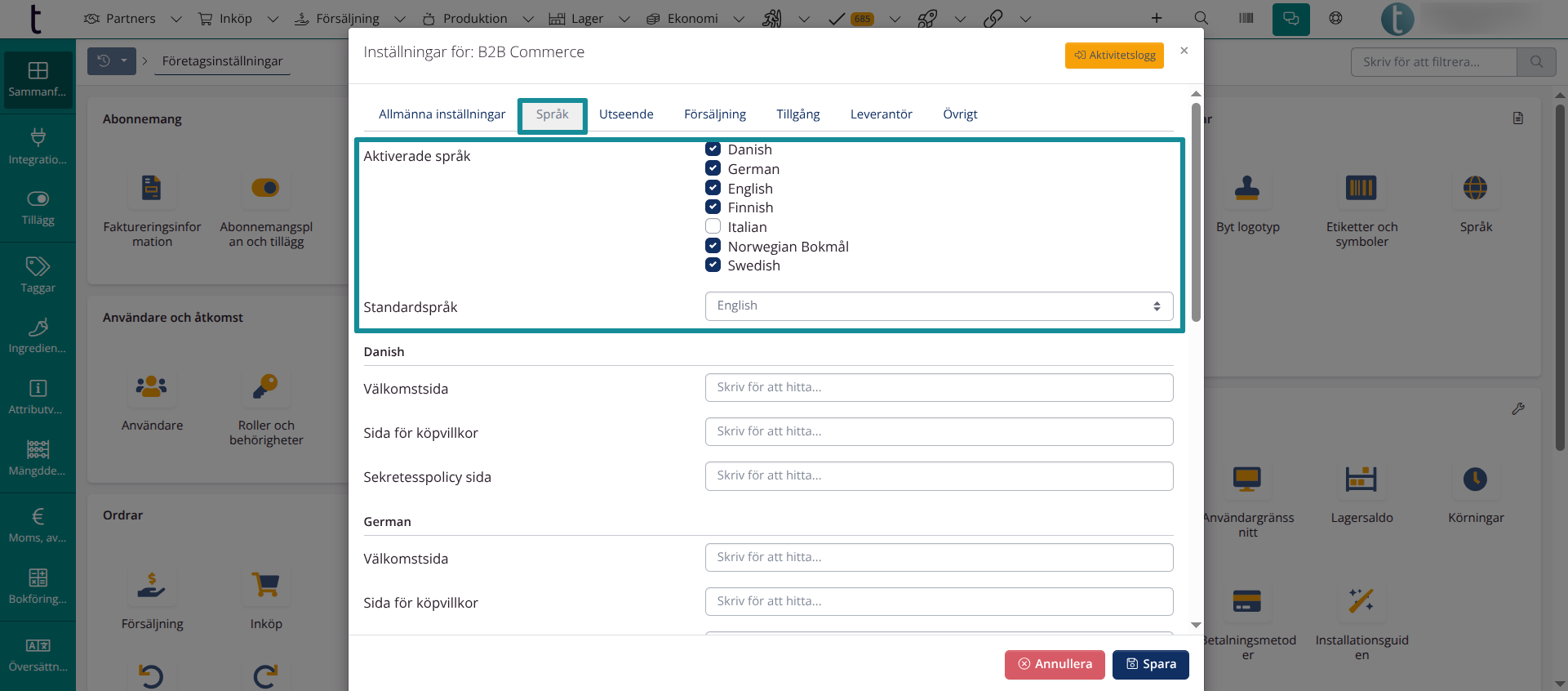Screen dimensions: 1568x691
Task: Open the Aktivitetslogg button
Action: point(1114,55)
